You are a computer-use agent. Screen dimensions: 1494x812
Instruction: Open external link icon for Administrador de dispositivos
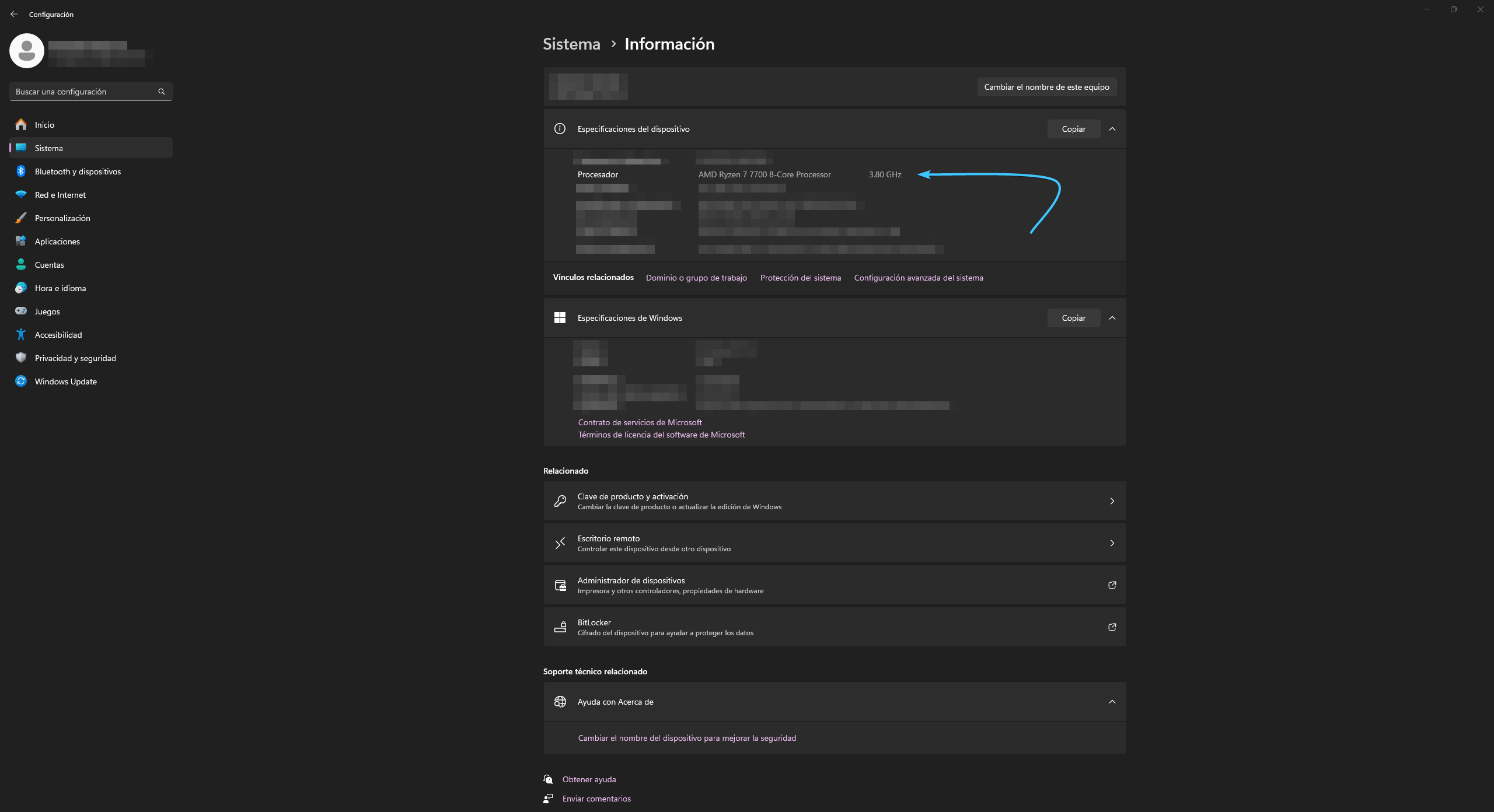tap(1112, 585)
